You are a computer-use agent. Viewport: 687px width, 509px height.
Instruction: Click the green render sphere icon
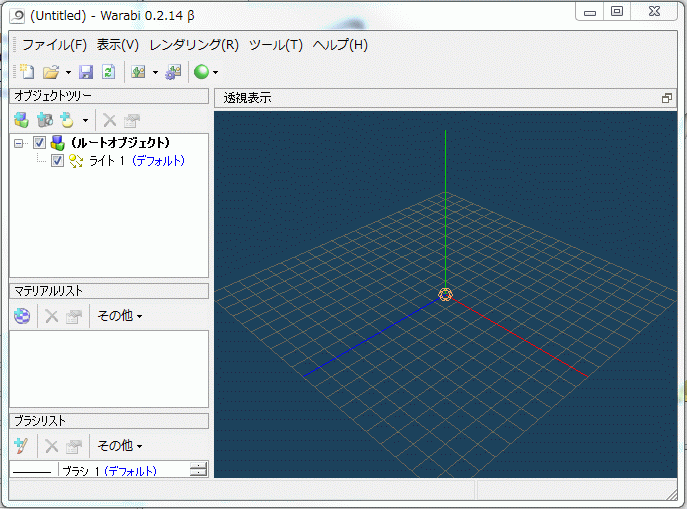click(x=201, y=72)
